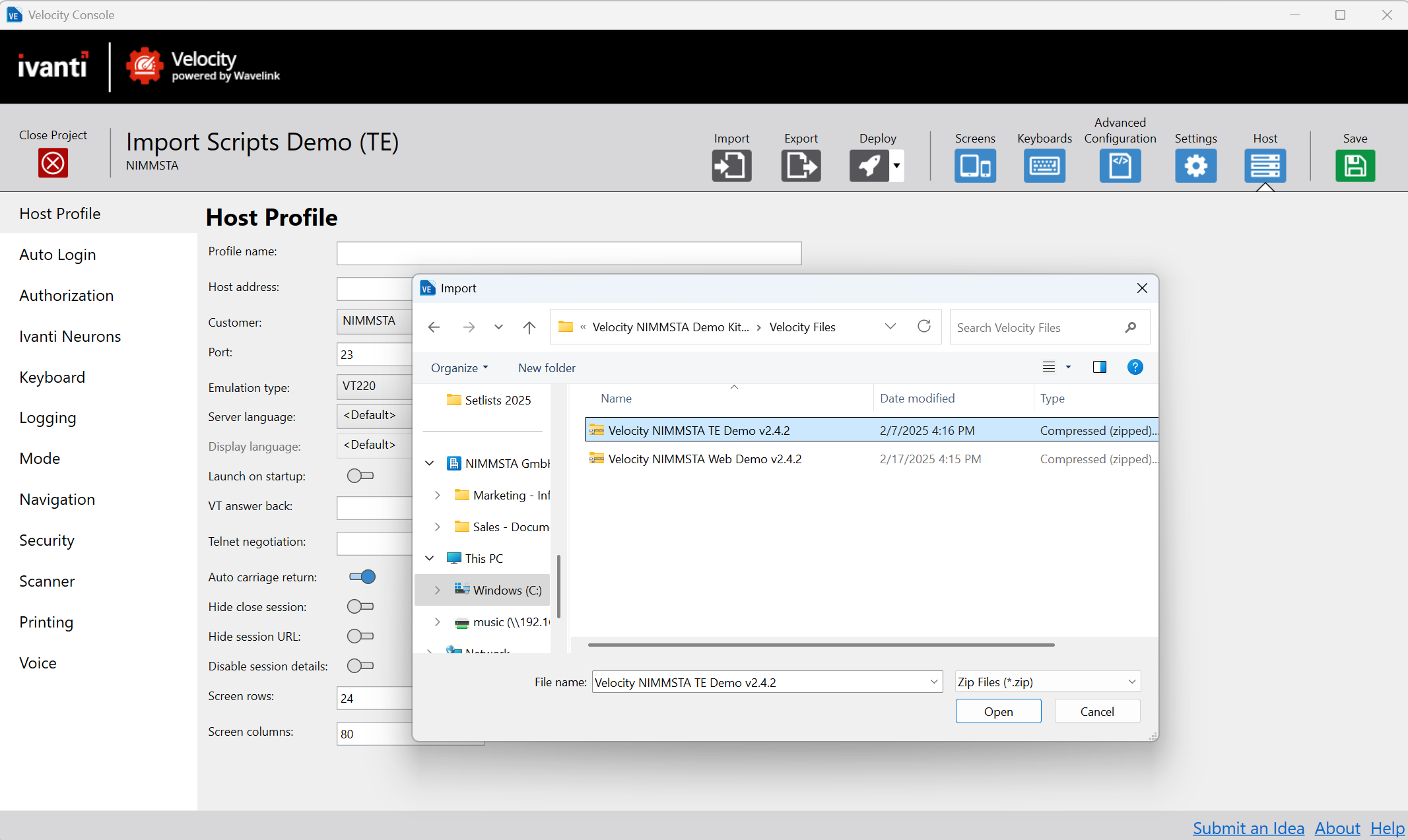Click the Open button

click(x=998, y=711)
